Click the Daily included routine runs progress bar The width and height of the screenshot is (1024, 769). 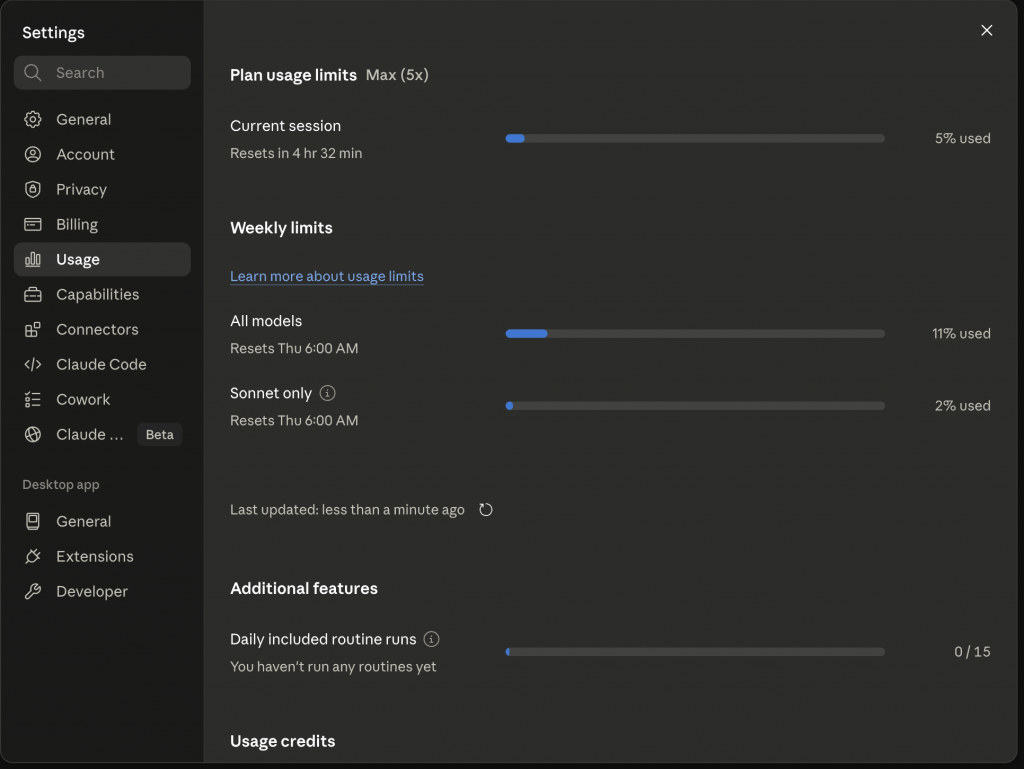coord(695,651)
